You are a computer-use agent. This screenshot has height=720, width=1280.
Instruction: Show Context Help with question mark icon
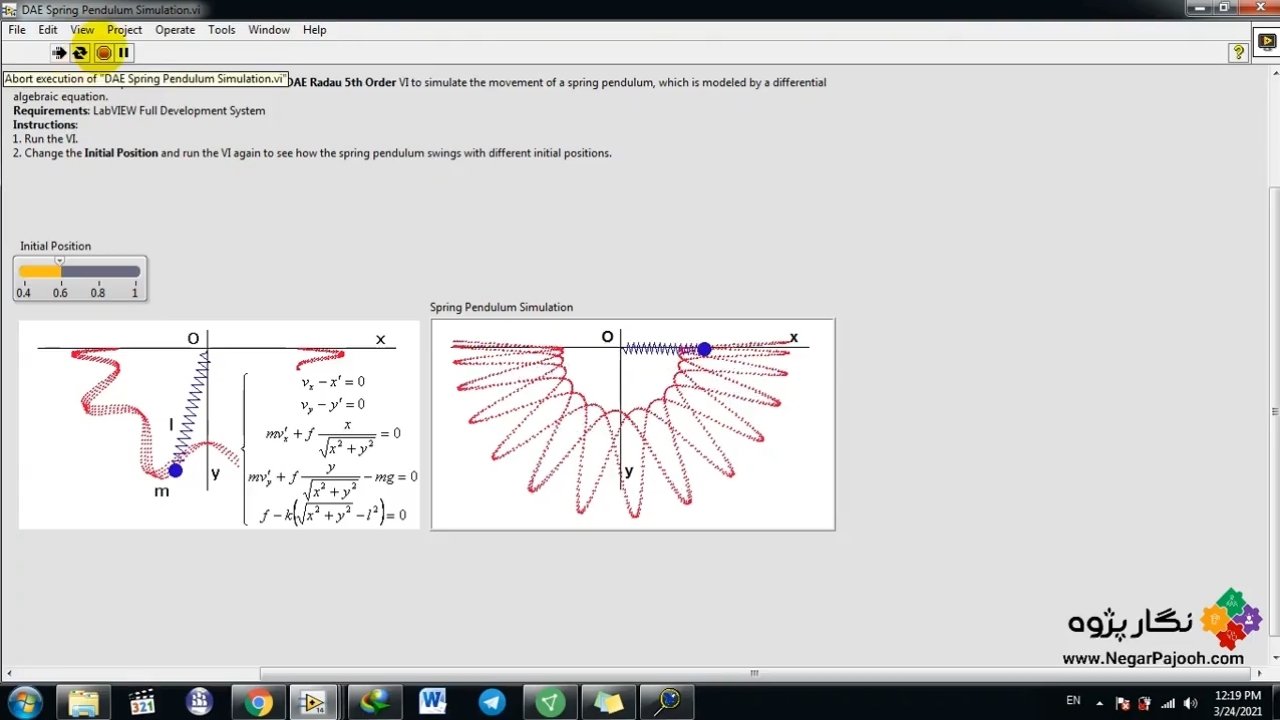tap(1238, 53)
